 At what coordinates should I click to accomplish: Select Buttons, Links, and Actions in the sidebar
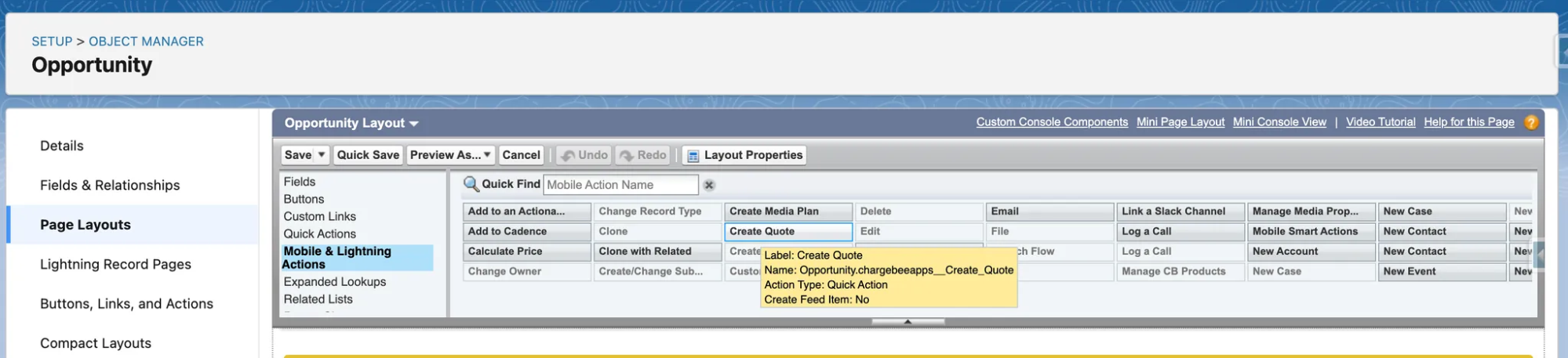coord(126,303)
